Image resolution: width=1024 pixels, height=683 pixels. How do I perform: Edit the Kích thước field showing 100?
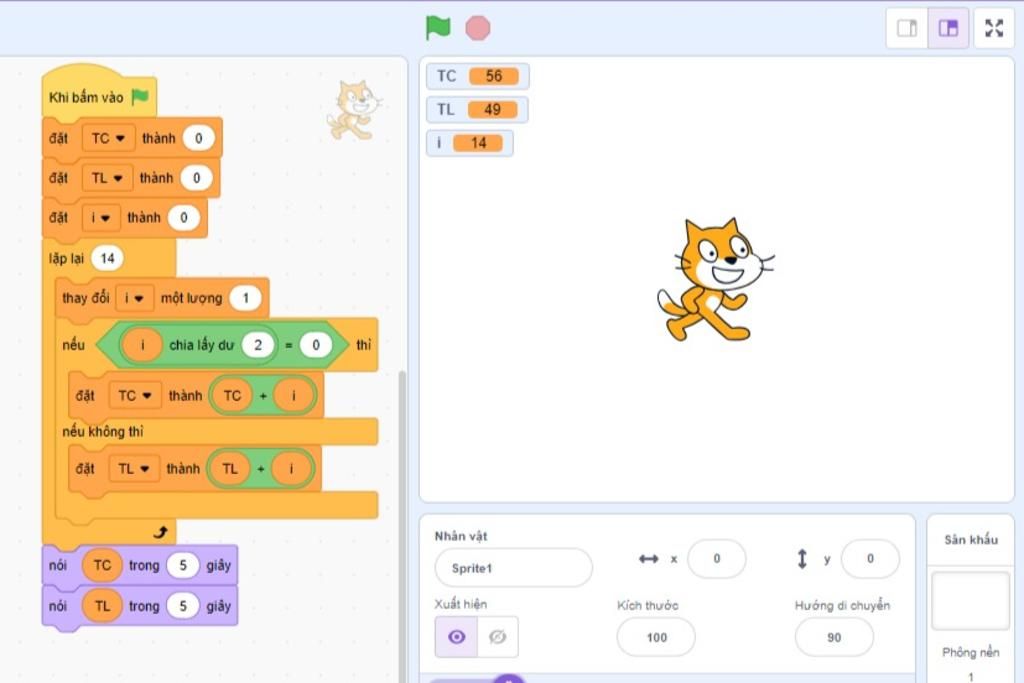tap(656, 637)
